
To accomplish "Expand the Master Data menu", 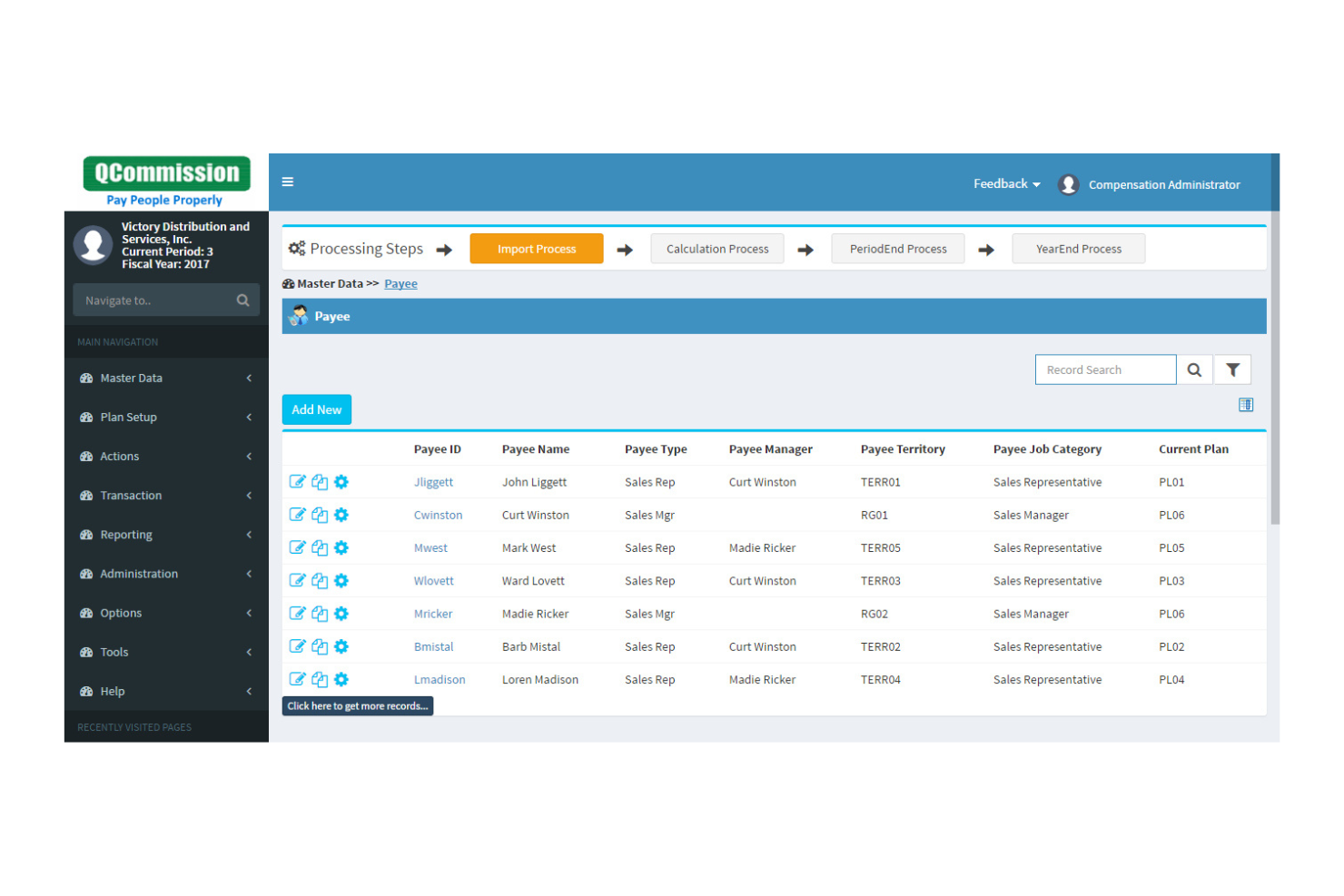I will (132, 378).
